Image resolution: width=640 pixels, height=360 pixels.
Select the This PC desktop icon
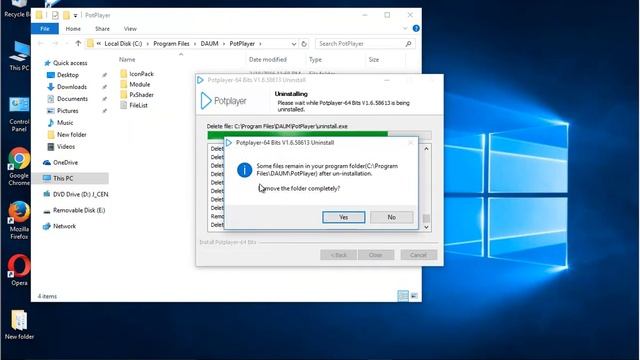coord(19,56)
